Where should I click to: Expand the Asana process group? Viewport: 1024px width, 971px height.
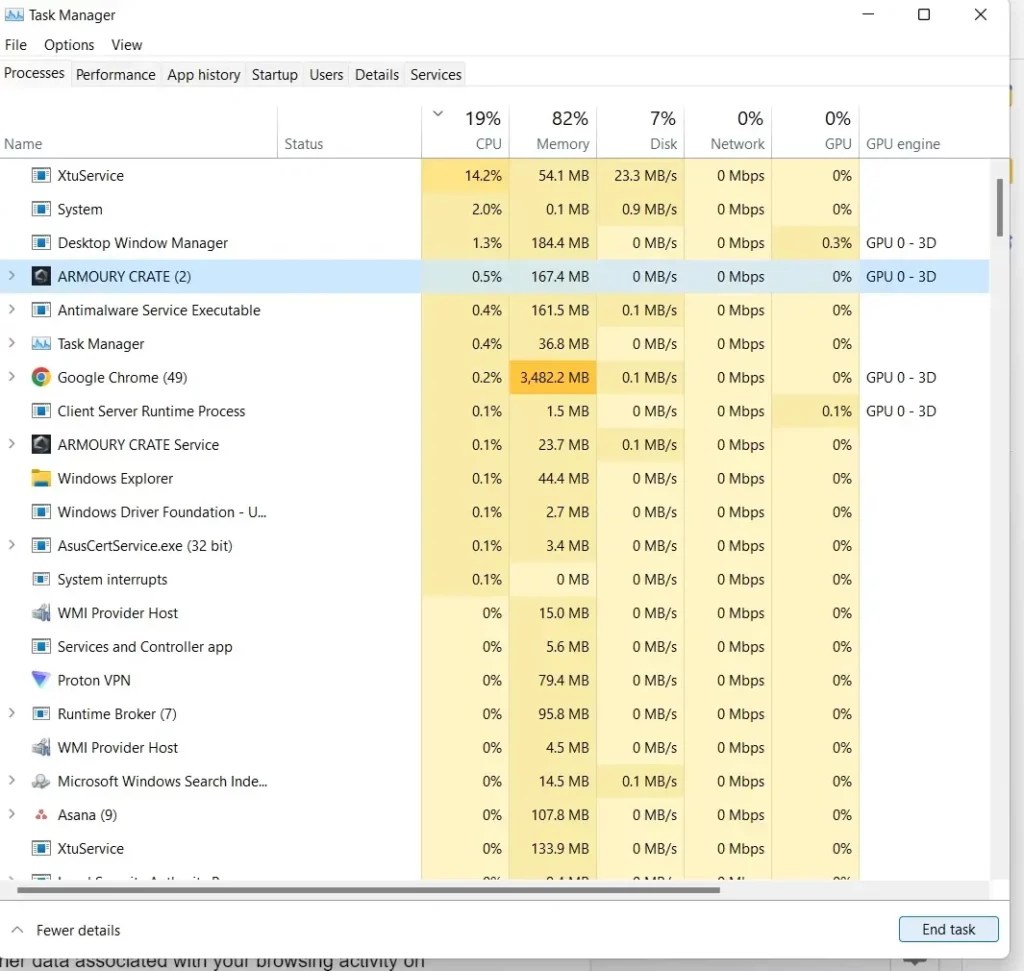click(9, 814)
